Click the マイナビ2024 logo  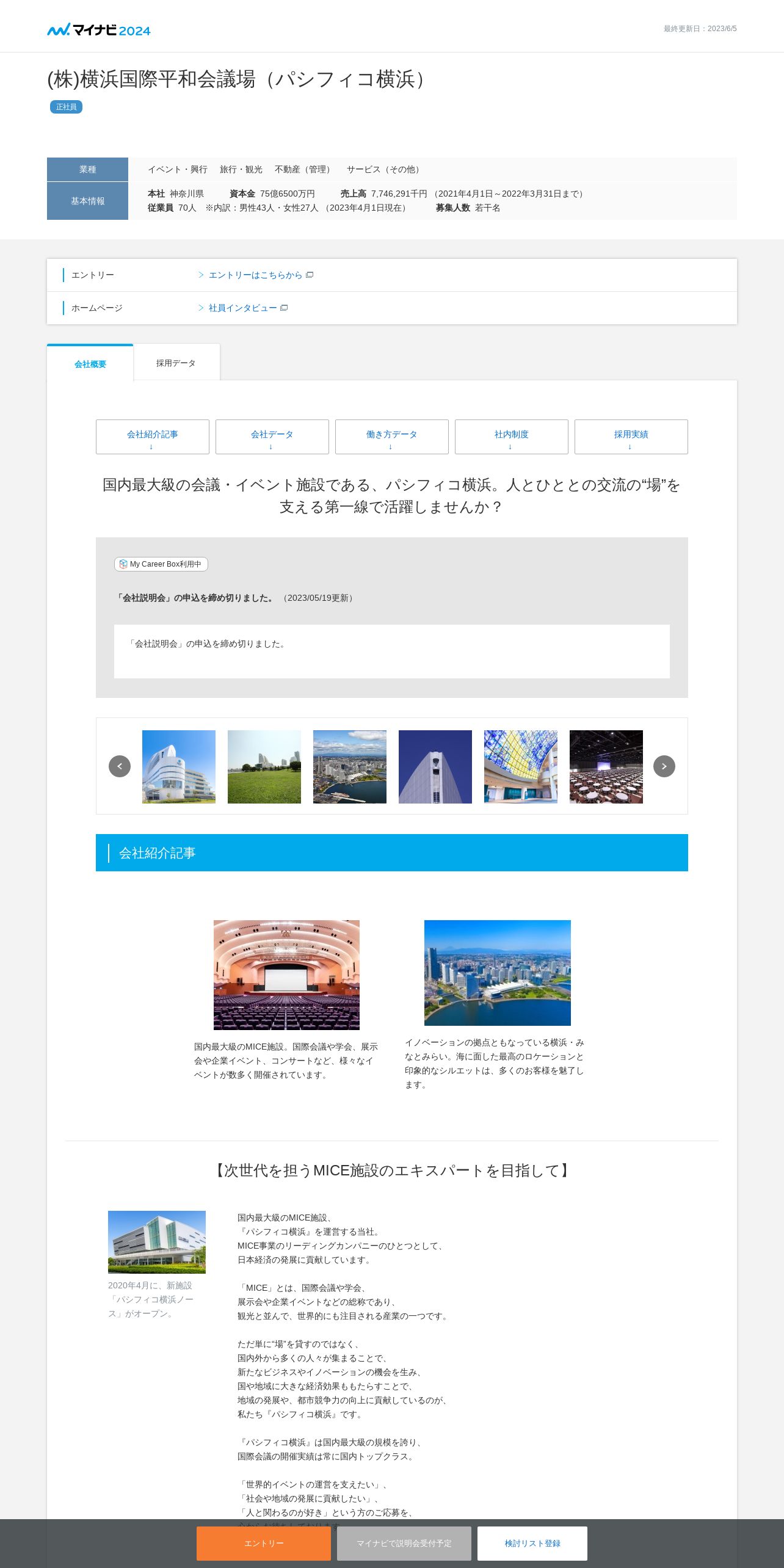(99, 29)
